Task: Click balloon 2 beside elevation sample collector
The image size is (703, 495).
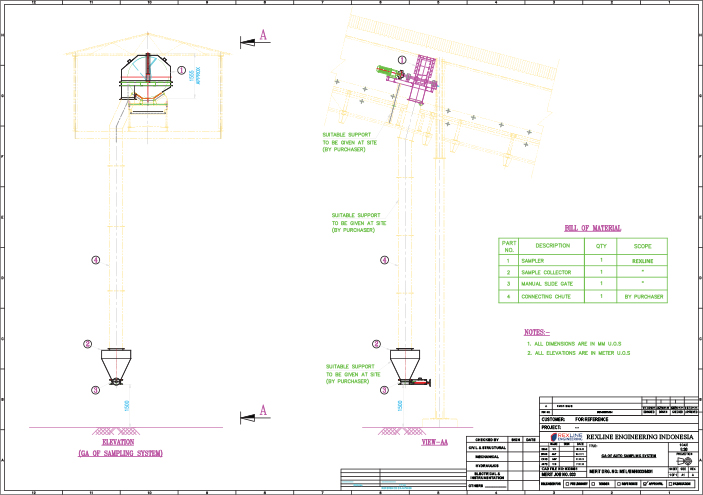Action: [x=88, y=345]
